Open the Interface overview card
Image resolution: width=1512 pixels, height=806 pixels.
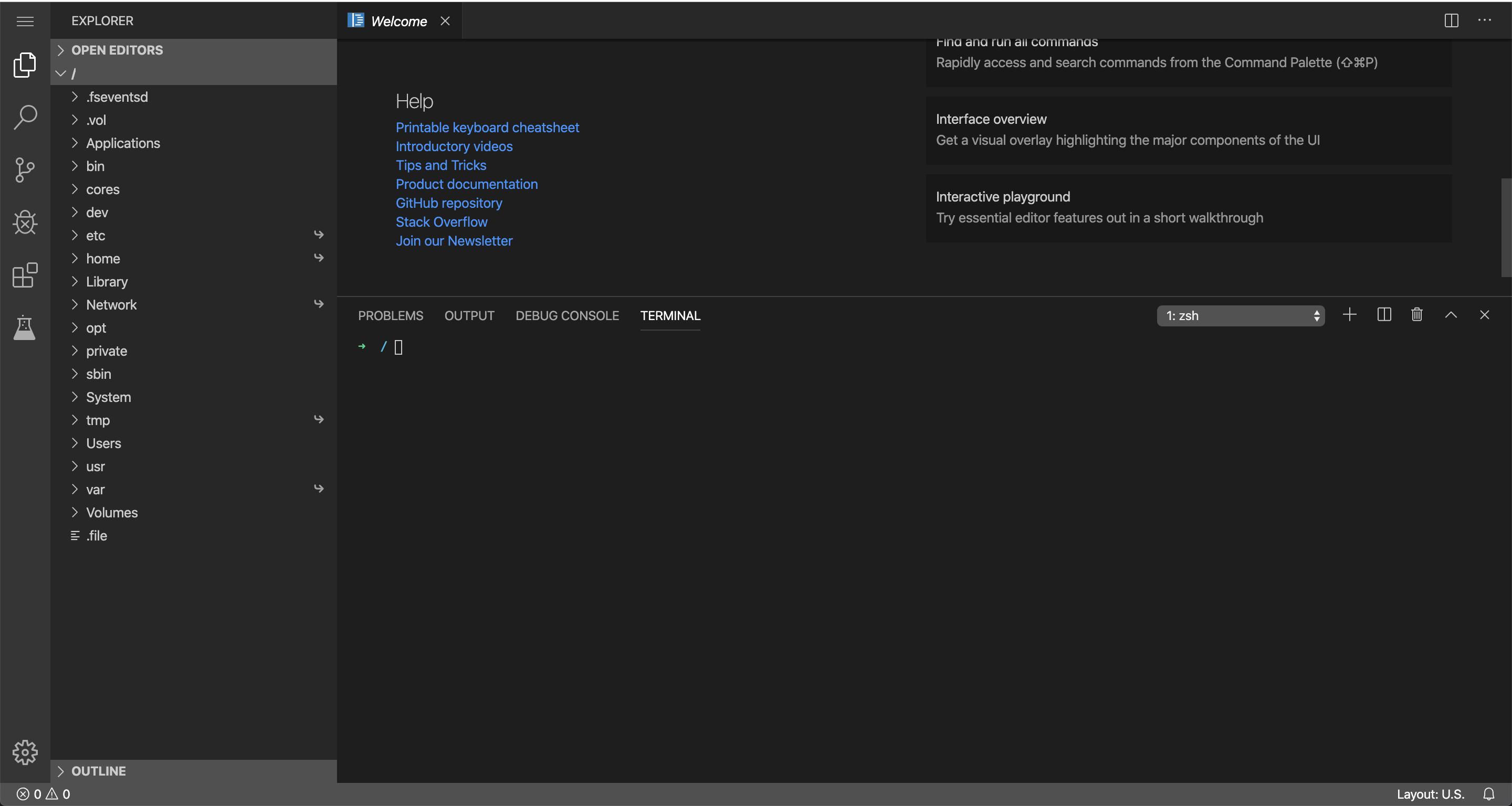click(x=1189, y=130)
